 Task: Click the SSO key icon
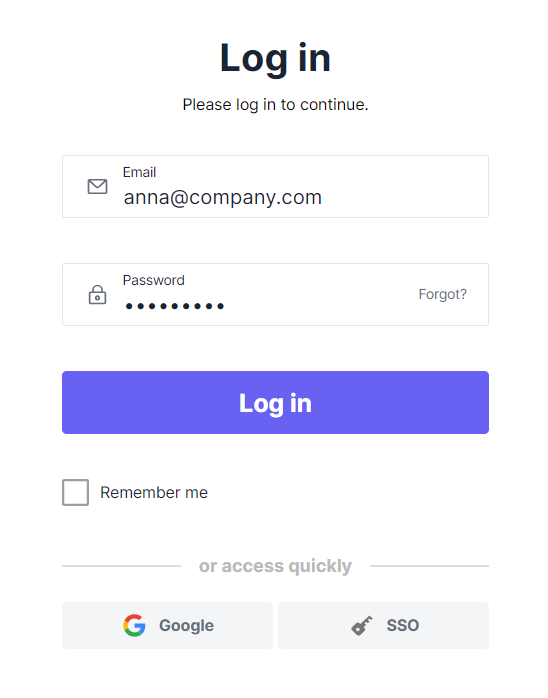coord(361,625)
